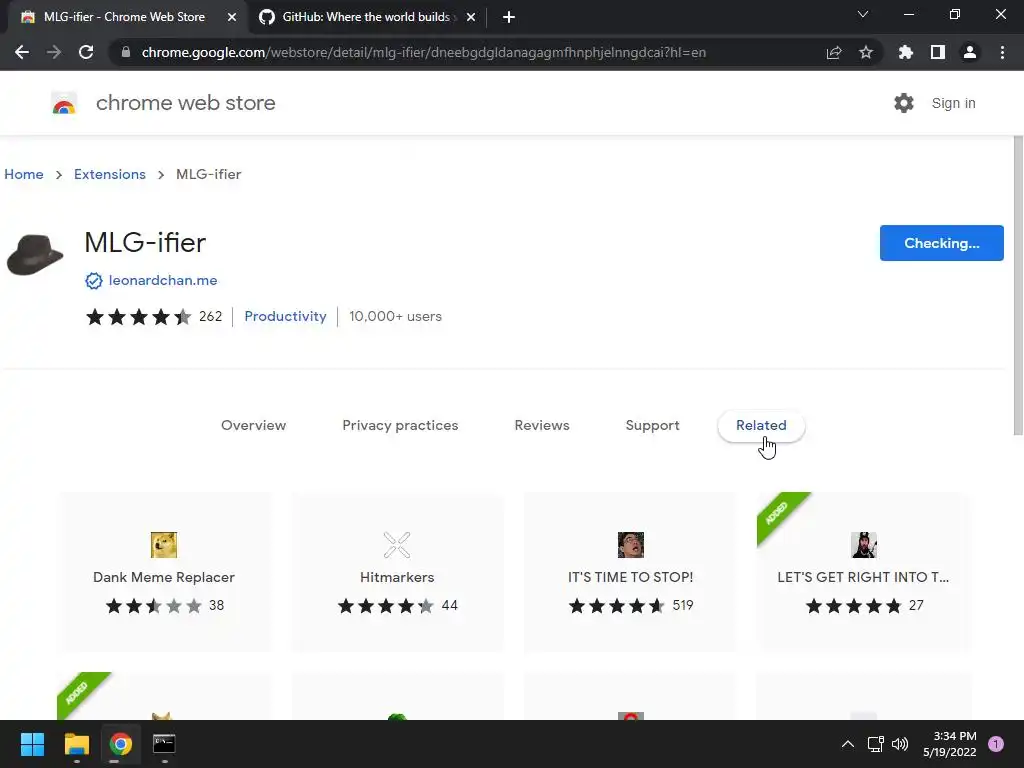Select the Privacy practices tab
This screenshot has width=1024, height=768.
tap(400, 425)
